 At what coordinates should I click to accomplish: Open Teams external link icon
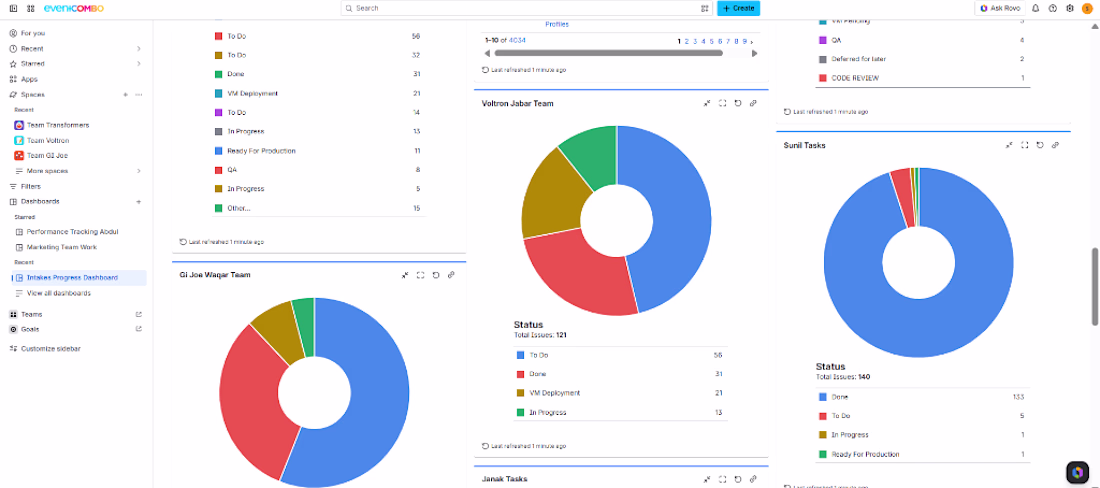[x=139, y=314]
